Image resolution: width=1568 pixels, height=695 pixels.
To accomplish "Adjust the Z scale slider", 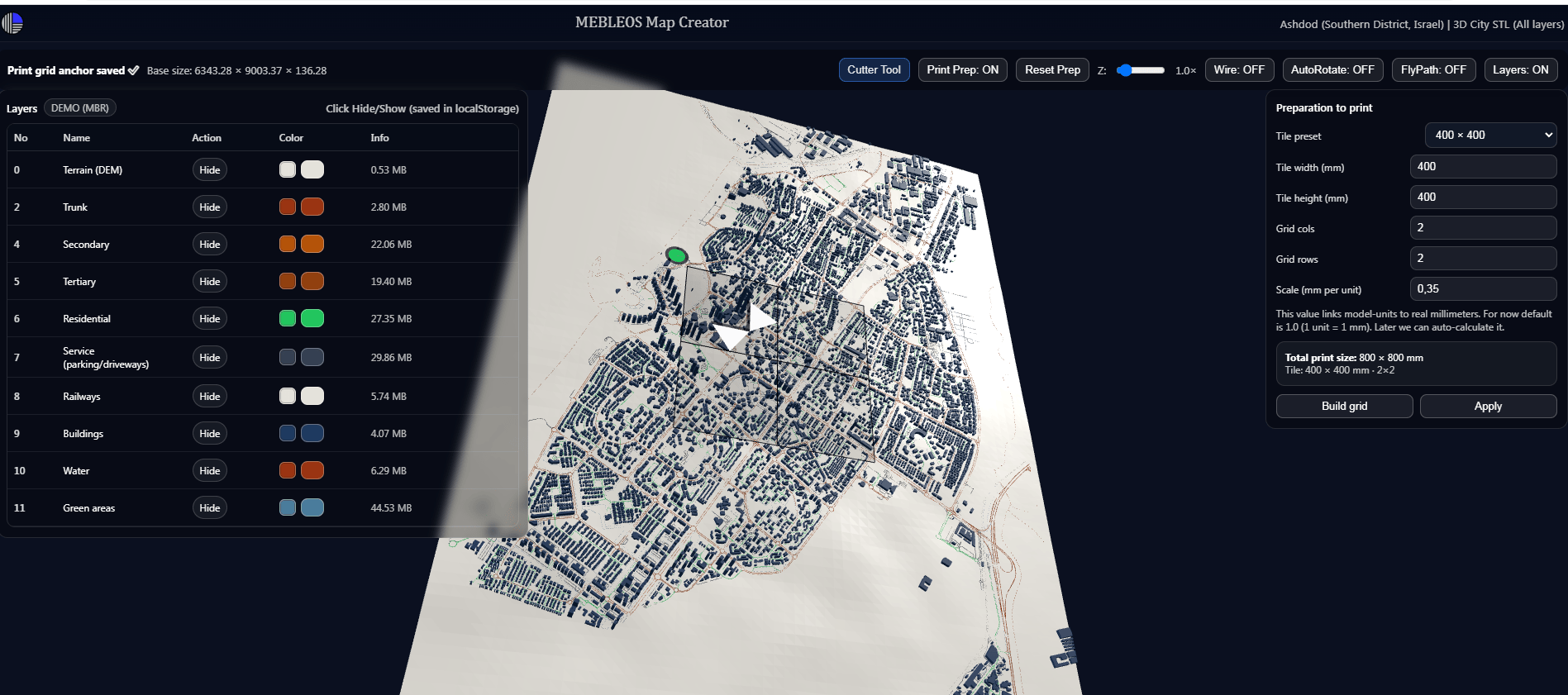I will (1140, 70).
